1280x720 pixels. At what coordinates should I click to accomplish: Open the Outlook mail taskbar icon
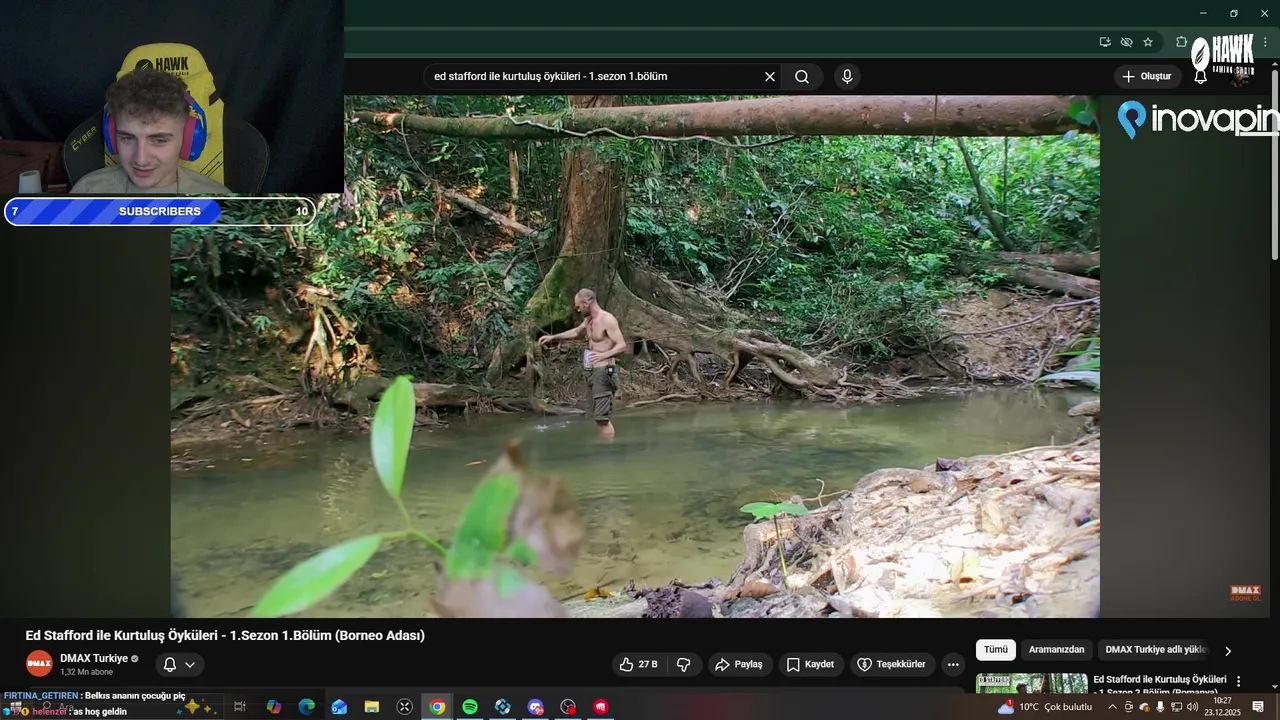coord(339,707)
